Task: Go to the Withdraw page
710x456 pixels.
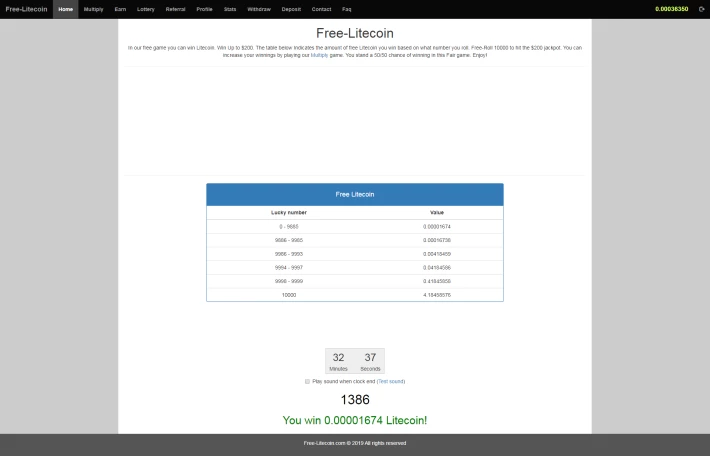Action: [x=259, y=9]
